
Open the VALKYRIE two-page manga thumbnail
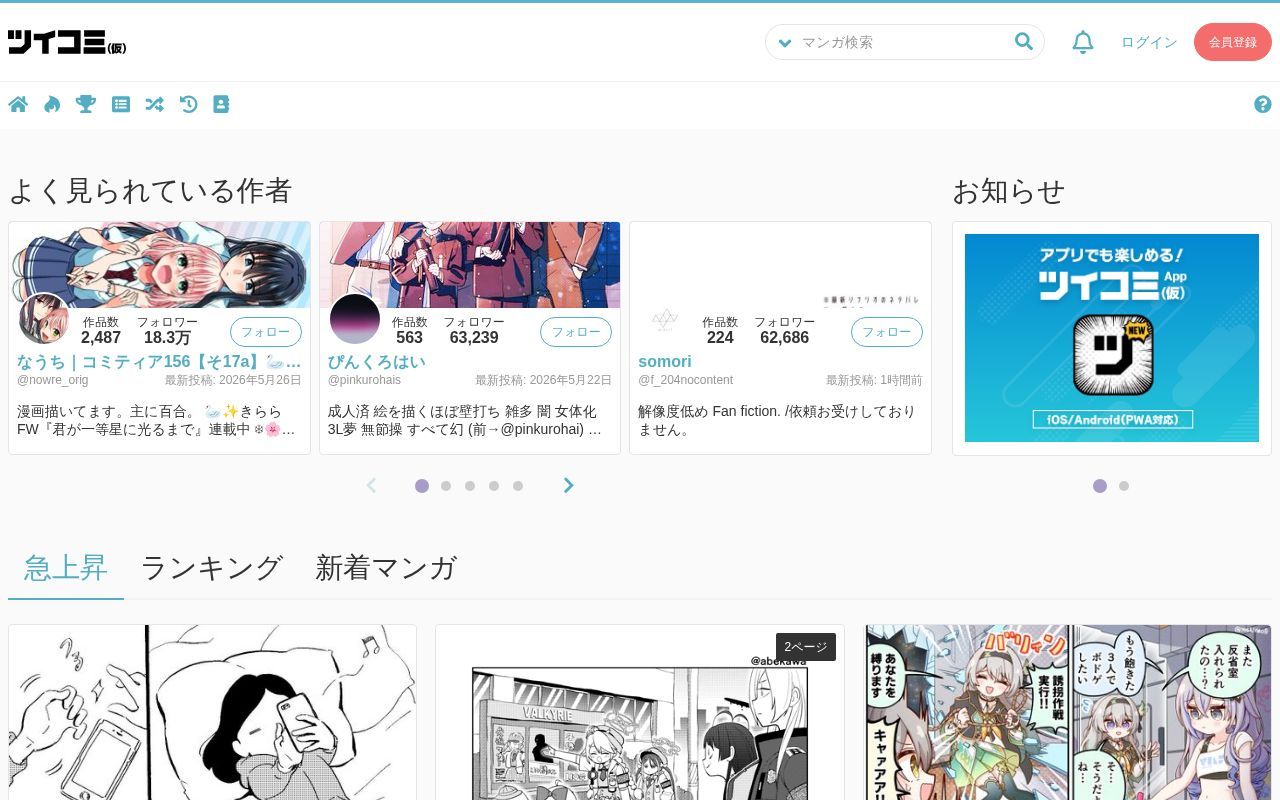(640, 712)
